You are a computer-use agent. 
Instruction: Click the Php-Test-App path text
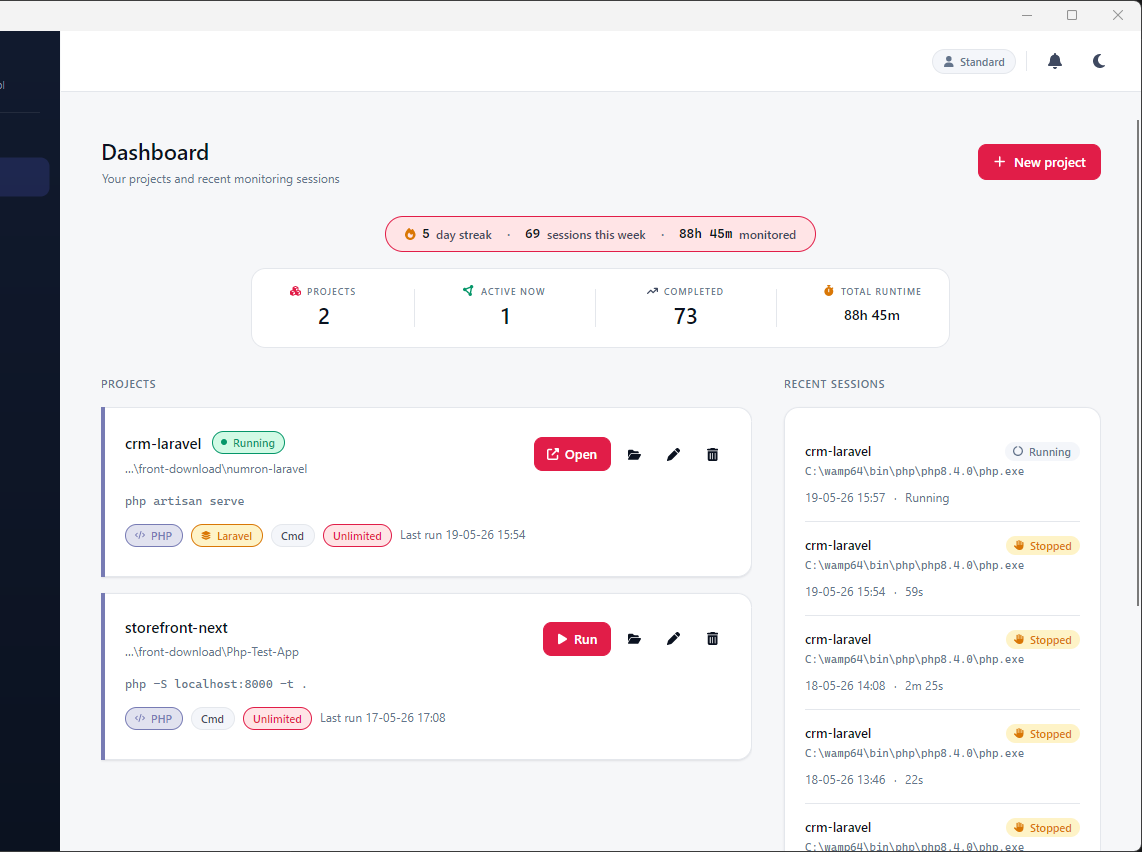coord(211,652)
